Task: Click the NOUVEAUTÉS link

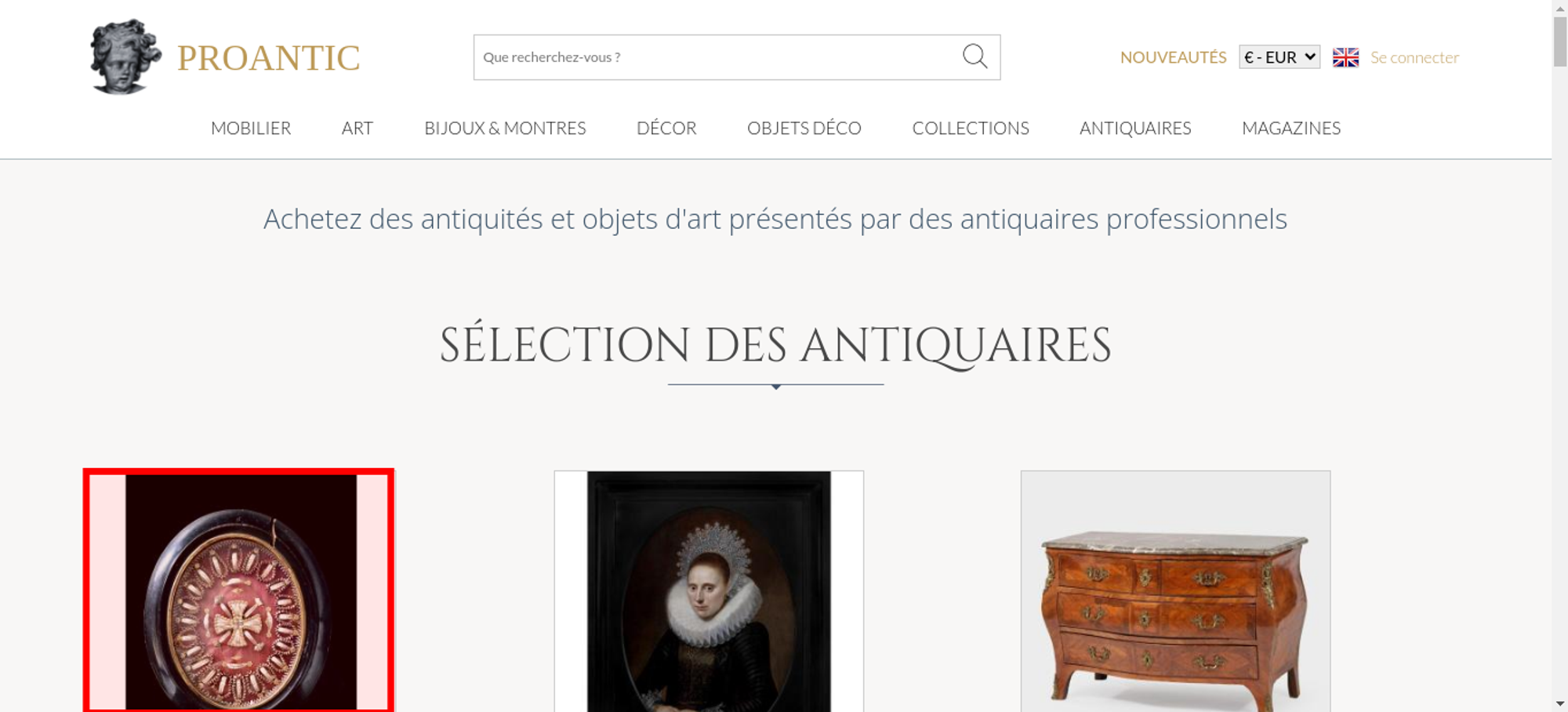Action: (x=1173, y=57)
